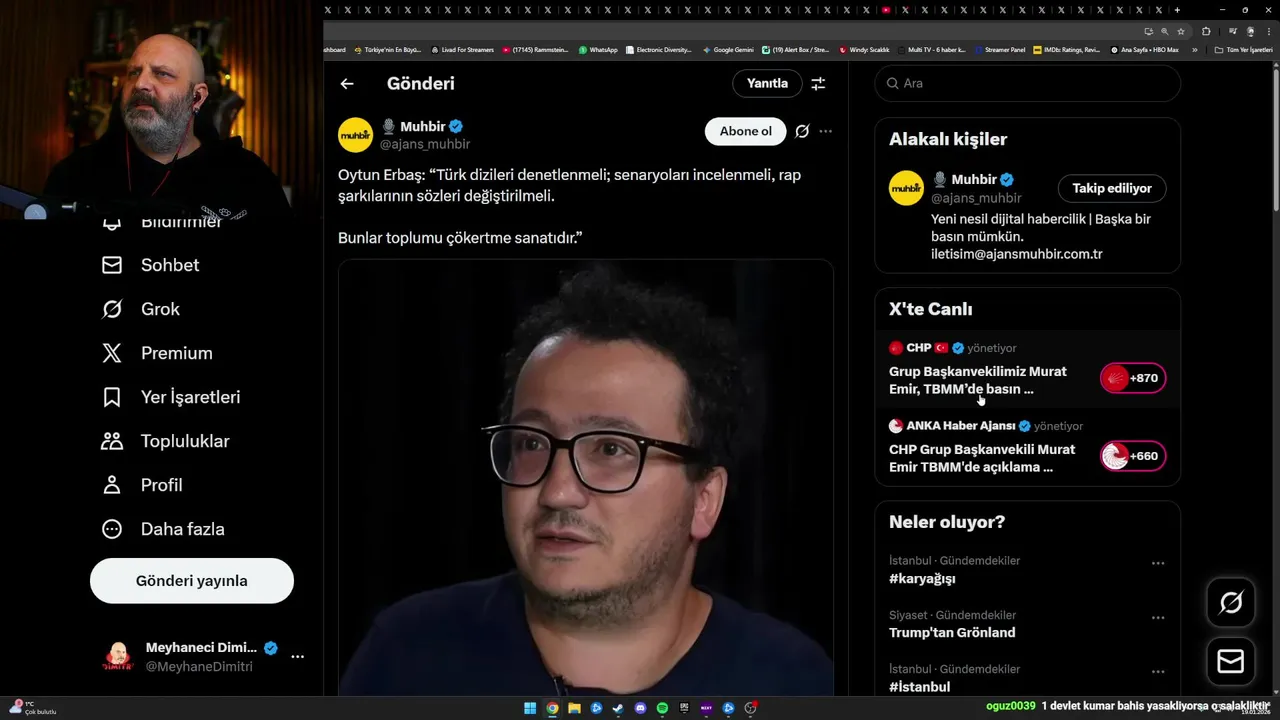Expand Daha fazla options

click(163, 529)
